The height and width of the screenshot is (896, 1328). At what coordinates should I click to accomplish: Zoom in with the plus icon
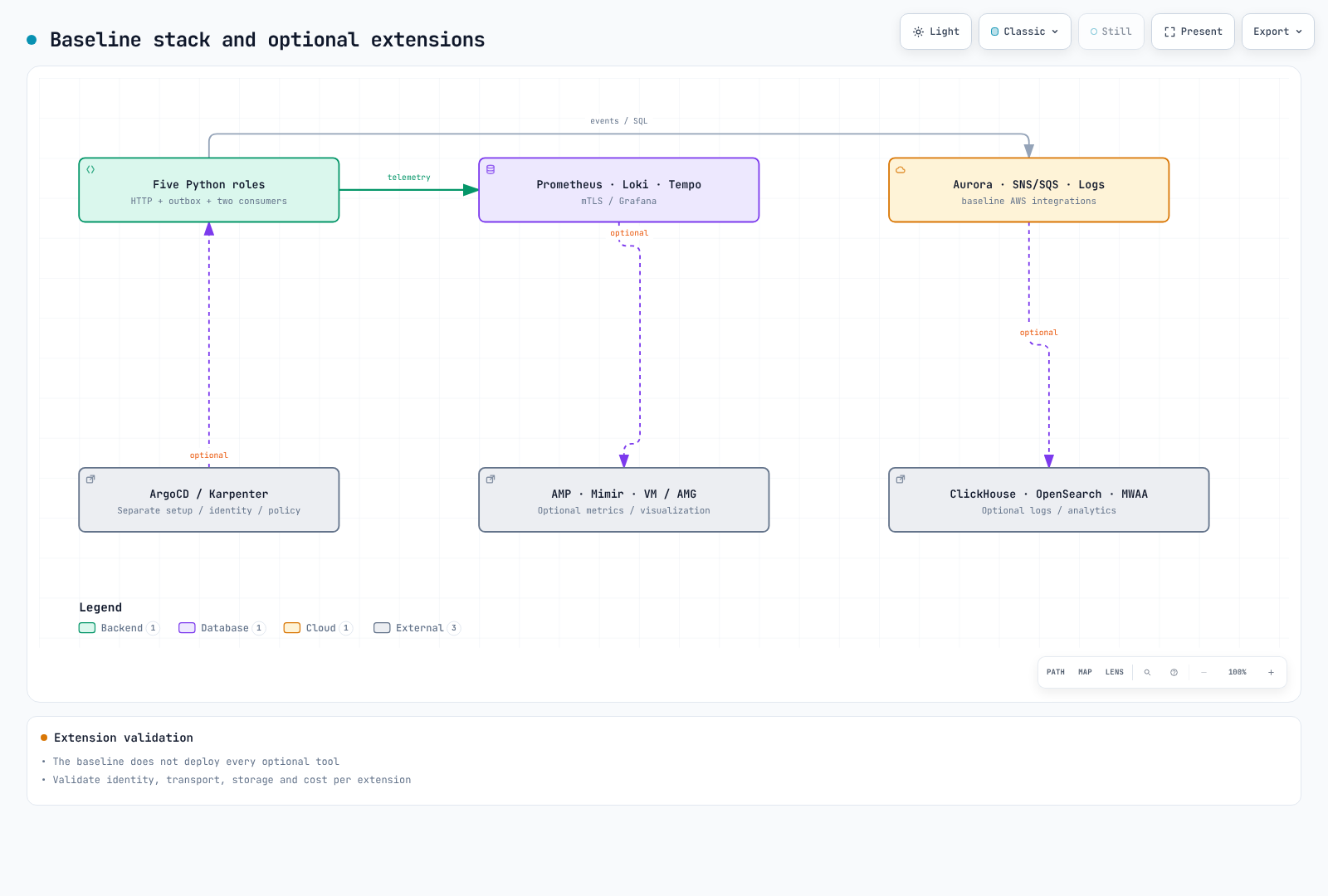[x=1271, y=672]
